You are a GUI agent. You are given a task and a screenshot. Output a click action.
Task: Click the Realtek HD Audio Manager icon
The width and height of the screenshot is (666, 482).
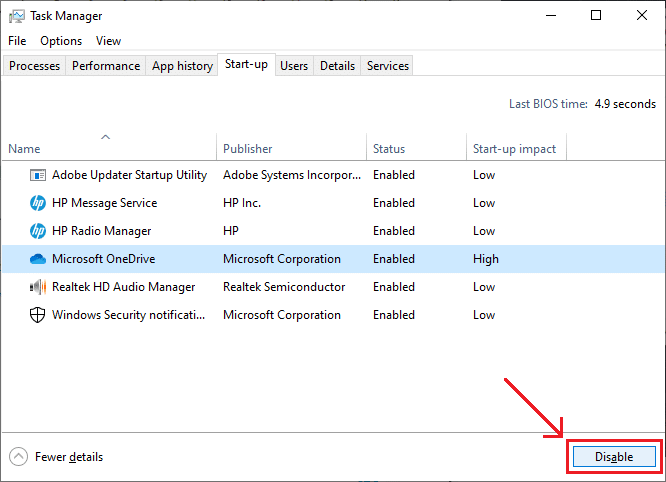[x=38, y=287]
